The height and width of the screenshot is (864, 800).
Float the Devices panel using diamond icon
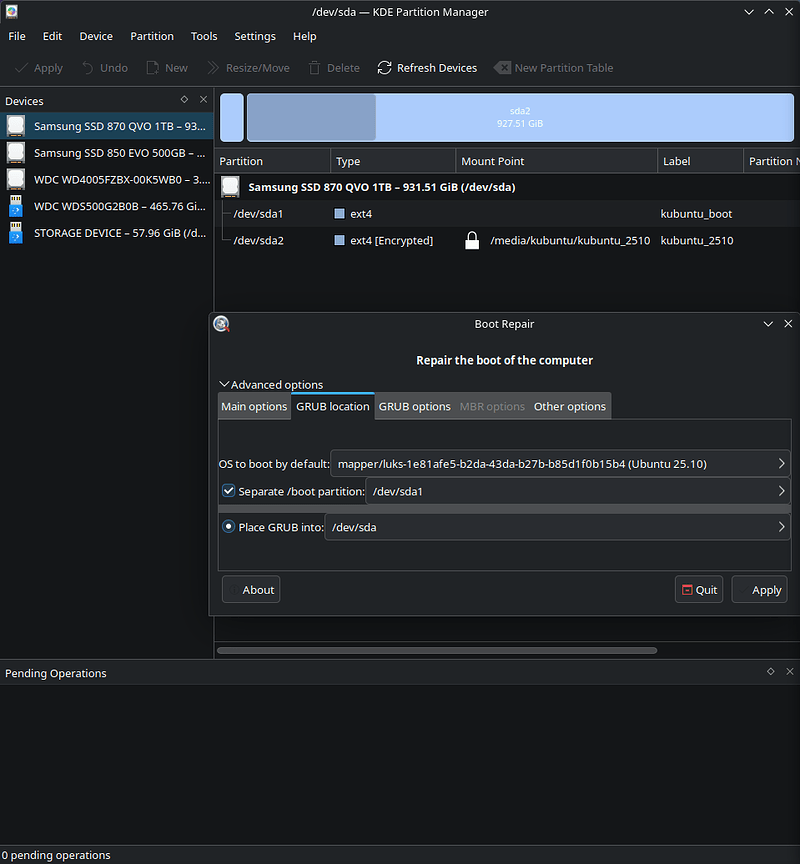[x=184, y=100]
